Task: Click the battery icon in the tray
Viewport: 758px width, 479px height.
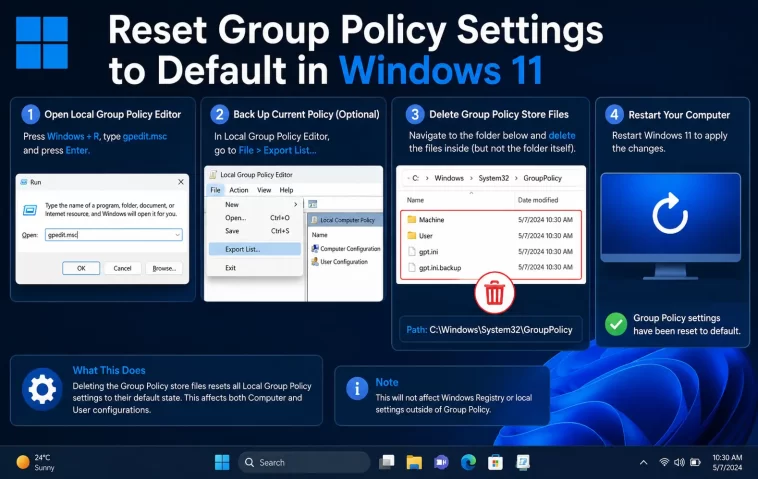Action: (695, 463)
